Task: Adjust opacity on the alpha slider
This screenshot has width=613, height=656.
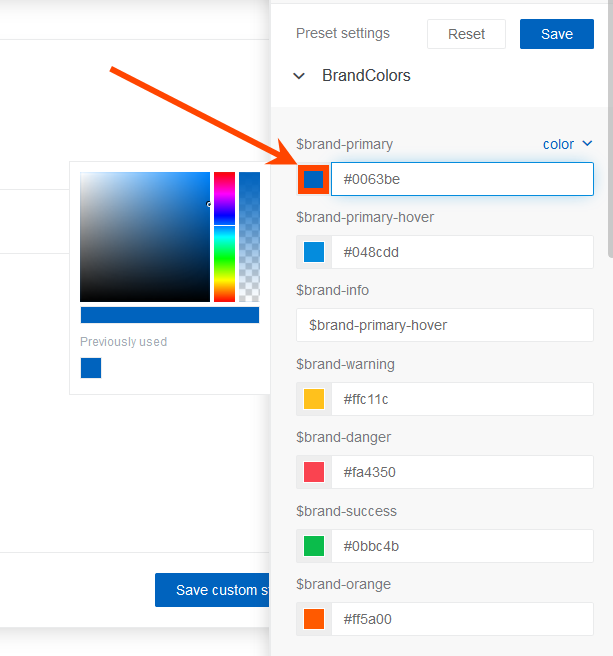Action: [x=249, y=237]
